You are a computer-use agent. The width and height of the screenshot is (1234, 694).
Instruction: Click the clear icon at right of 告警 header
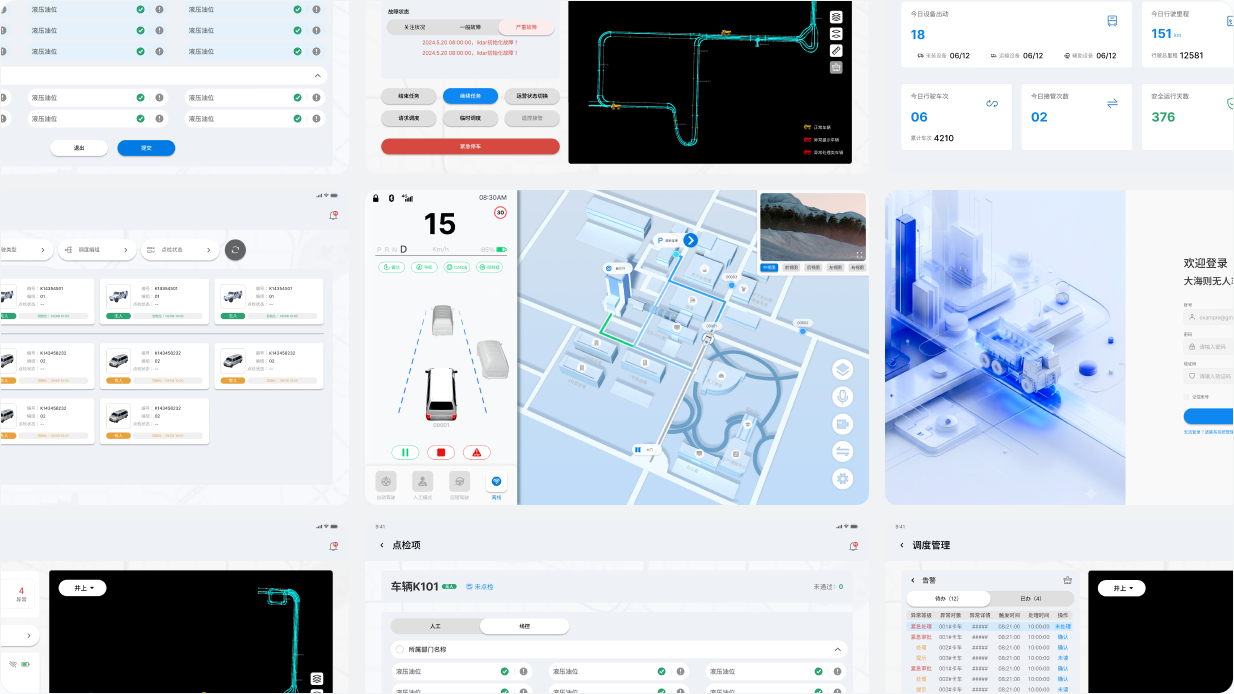1067,580
